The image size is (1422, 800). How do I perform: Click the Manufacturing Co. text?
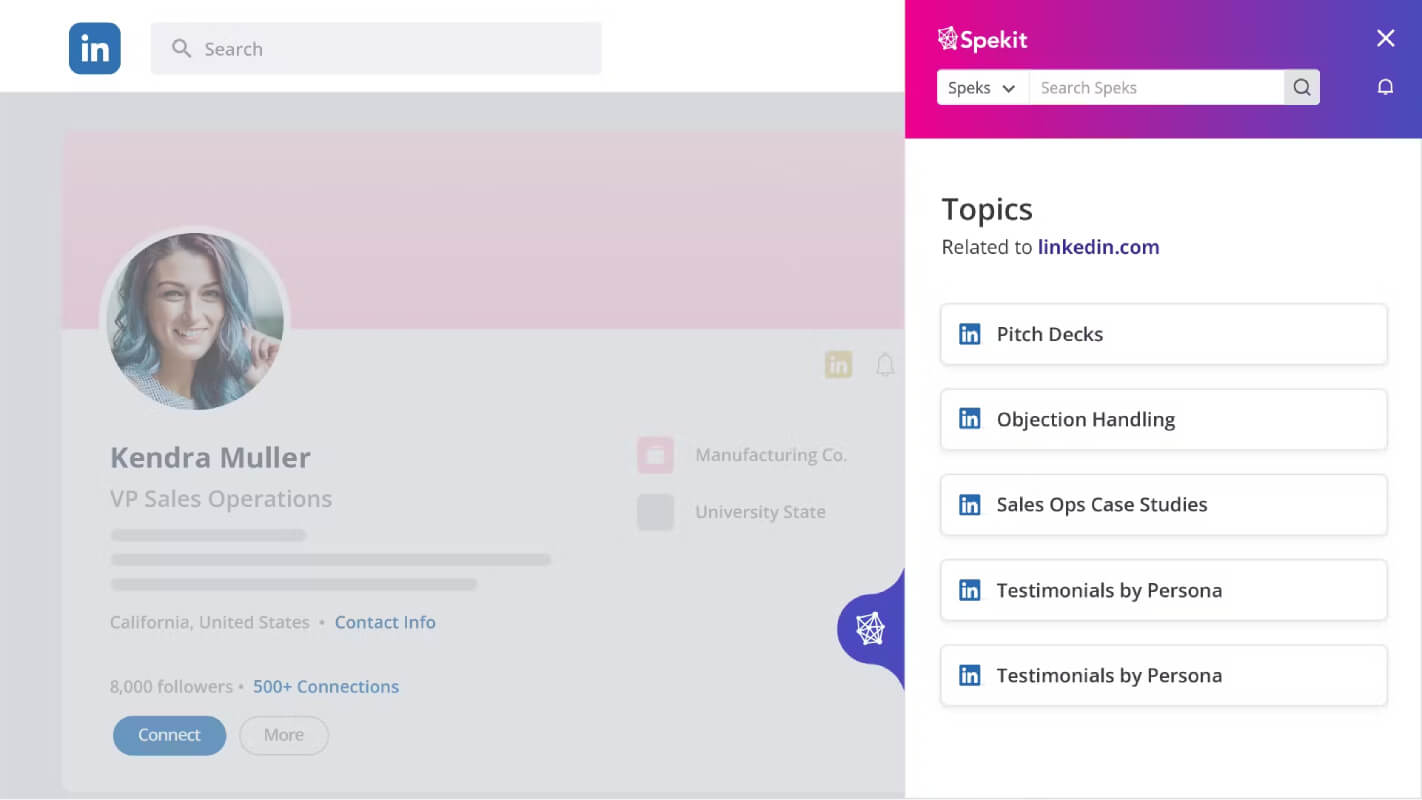pos(771,455)
